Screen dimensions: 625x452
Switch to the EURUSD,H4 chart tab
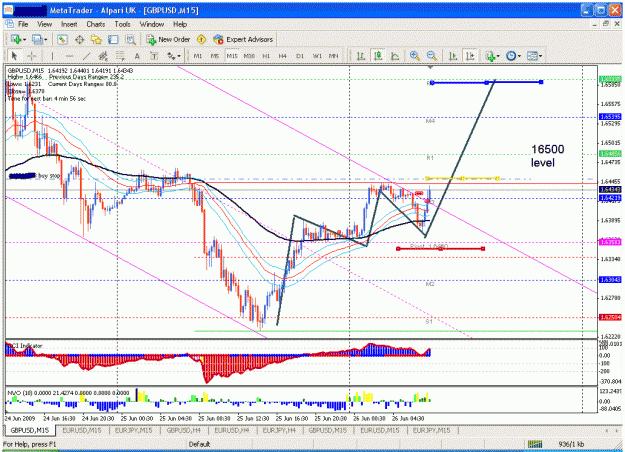[232, 430]
